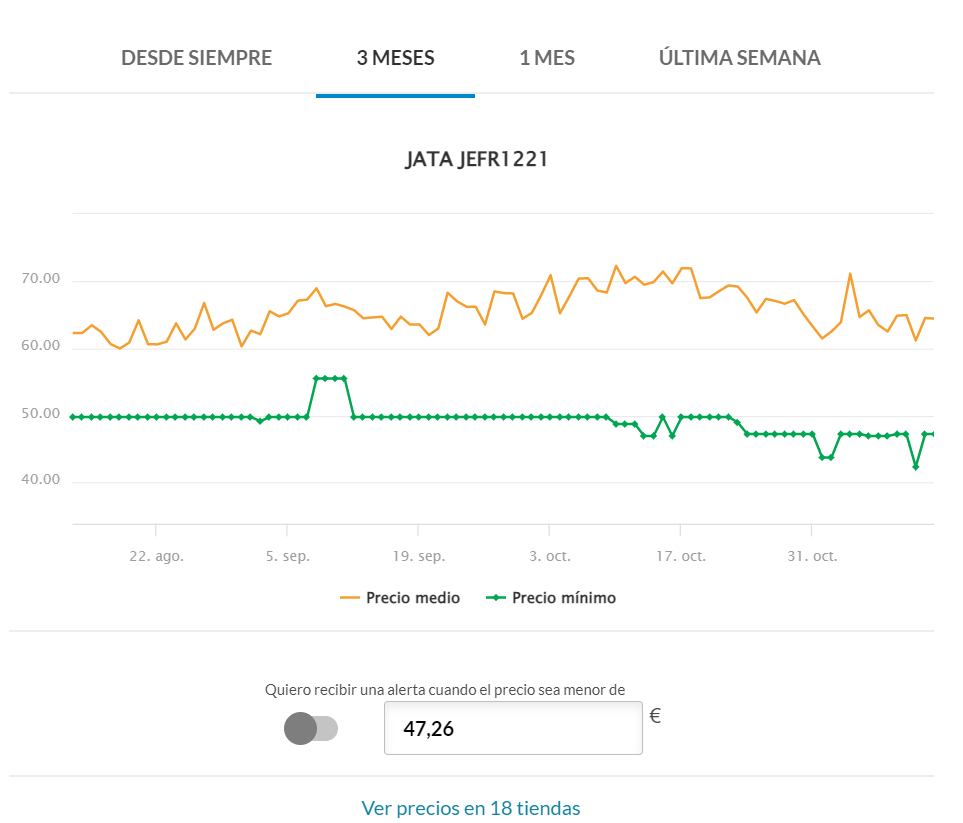The height and width of the screenshot is (823, 963).
Task: Click the highest orange peak after 31. oct.
Action: (x=850, y=274)
